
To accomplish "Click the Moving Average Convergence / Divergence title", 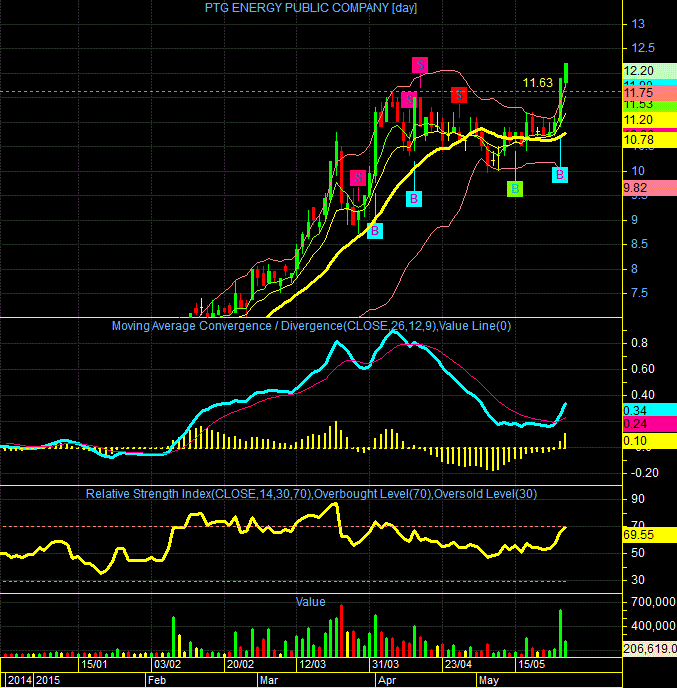I will point(311,326).
